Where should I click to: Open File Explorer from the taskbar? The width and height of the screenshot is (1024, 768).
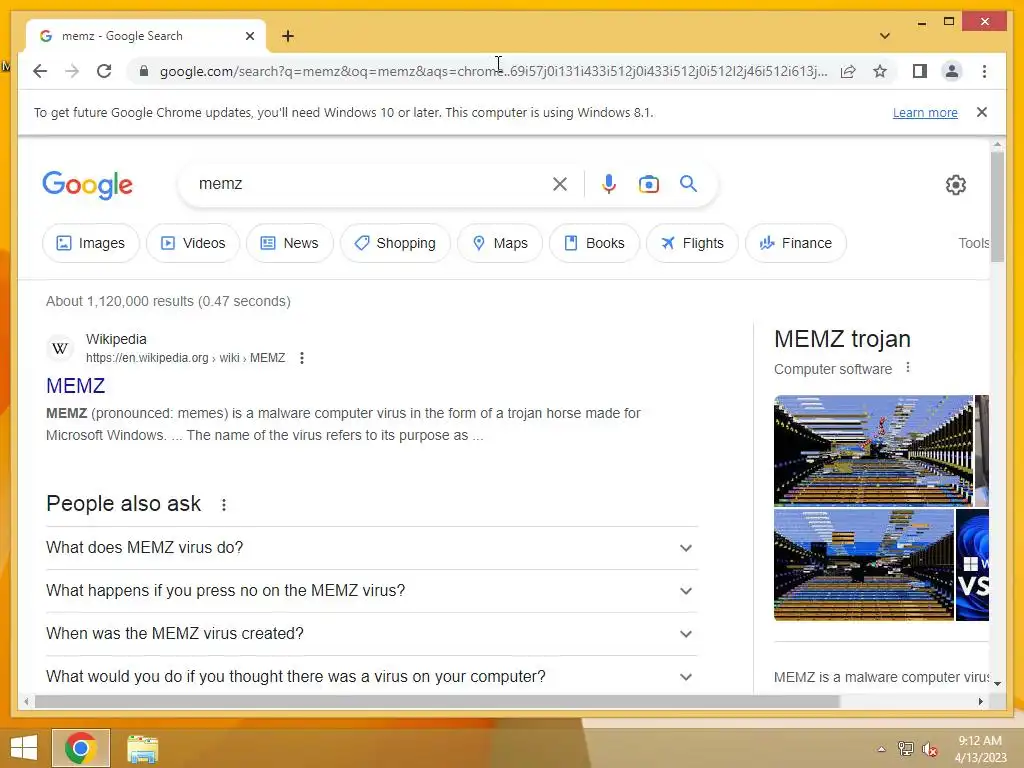coord(142,749)
